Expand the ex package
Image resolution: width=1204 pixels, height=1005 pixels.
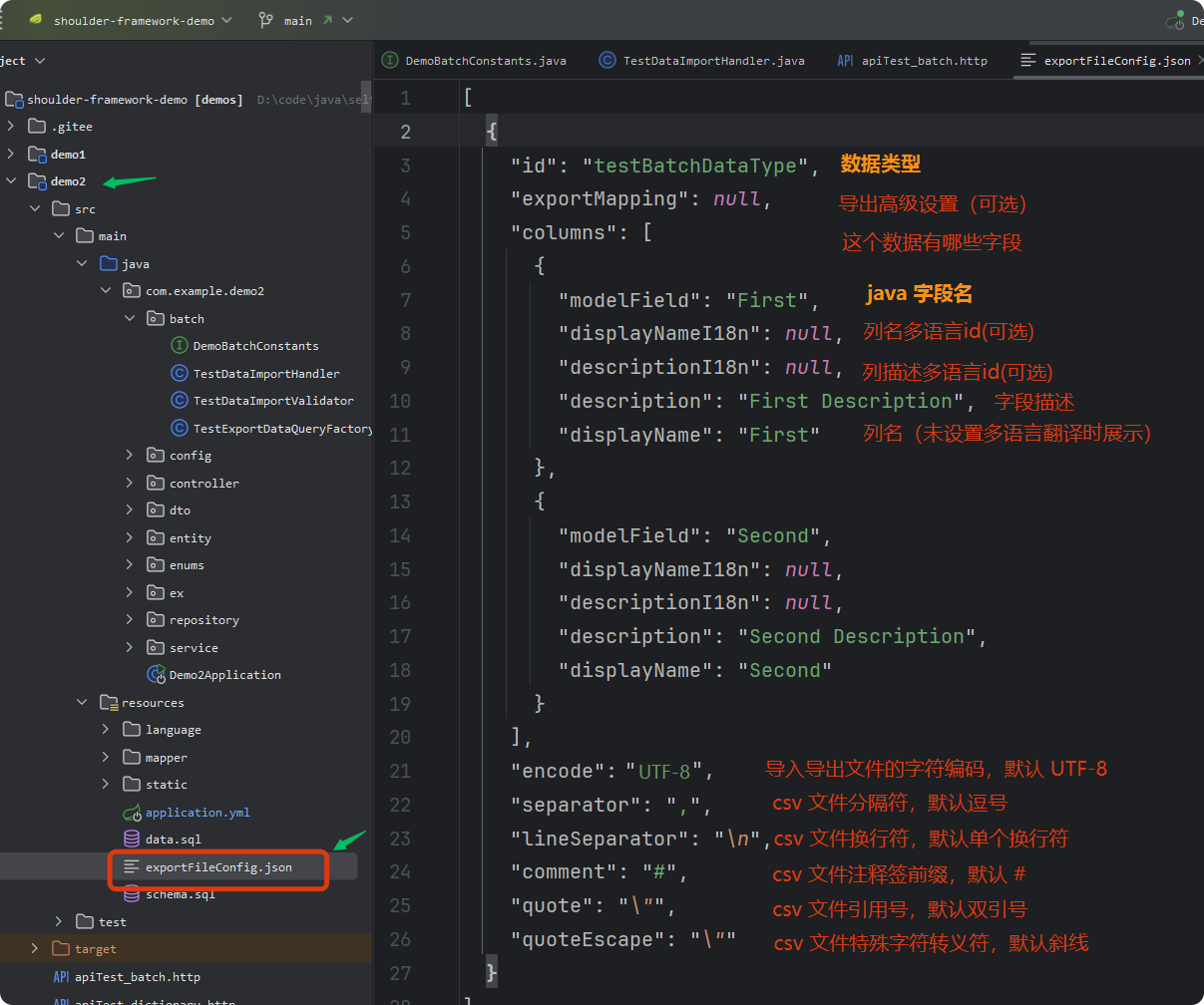coord(130,593)
